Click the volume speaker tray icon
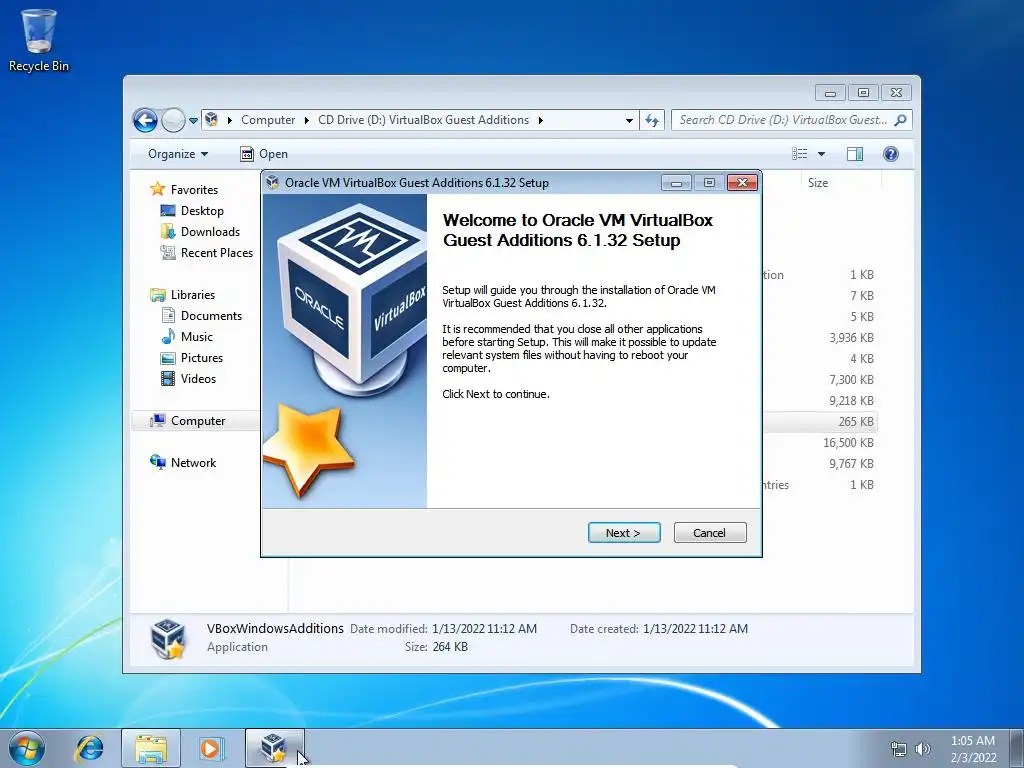 [x=923, y=749]
